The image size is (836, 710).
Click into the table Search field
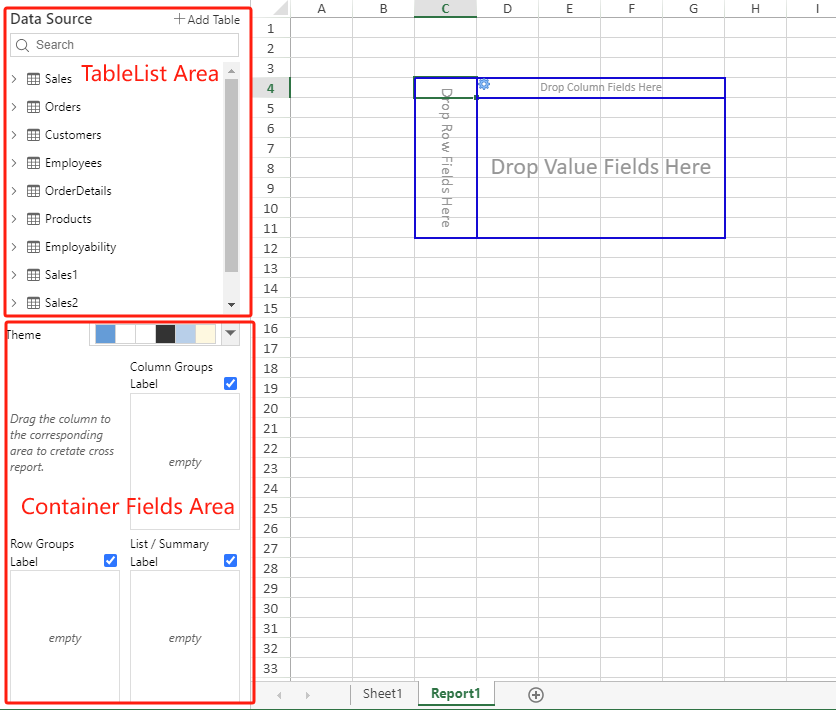point(130,45)
